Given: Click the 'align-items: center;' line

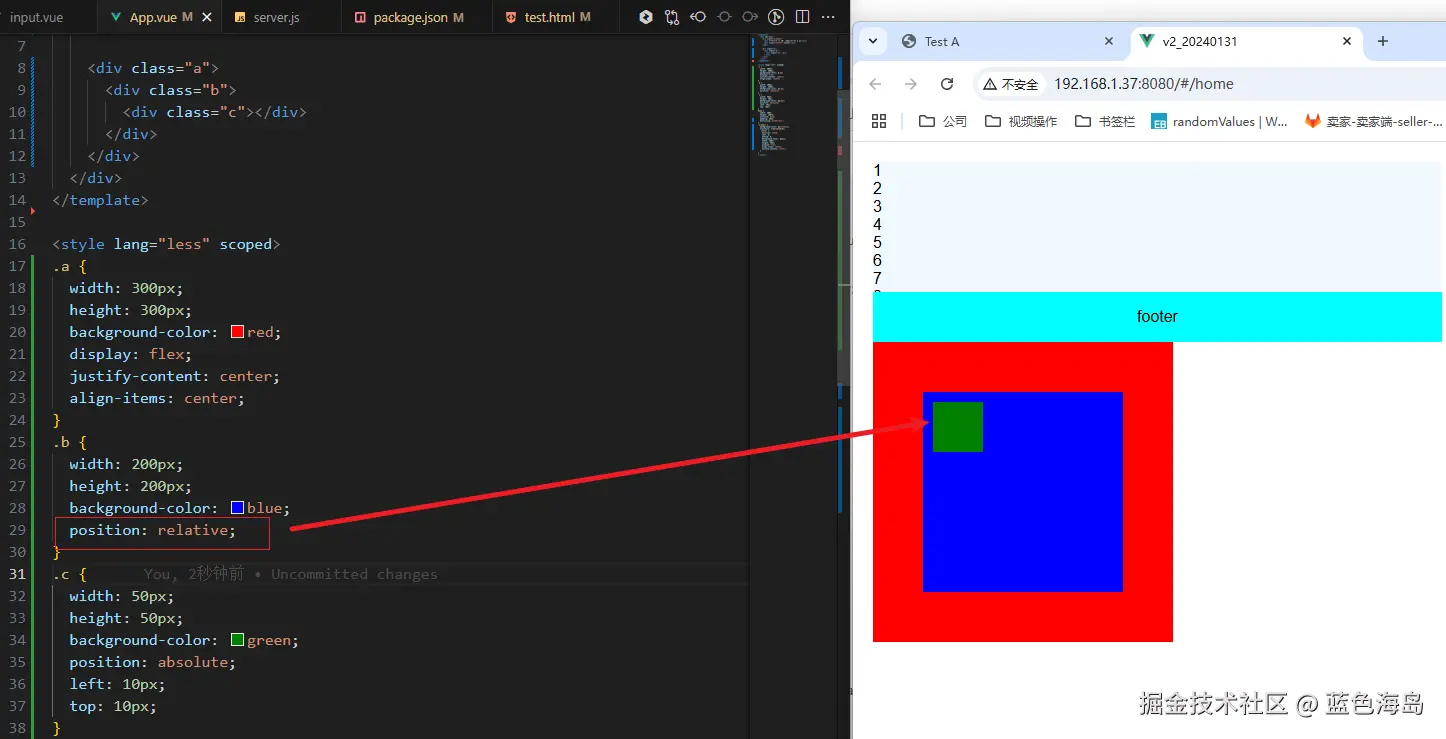Looking at the screenshot, I should [157, 398].
